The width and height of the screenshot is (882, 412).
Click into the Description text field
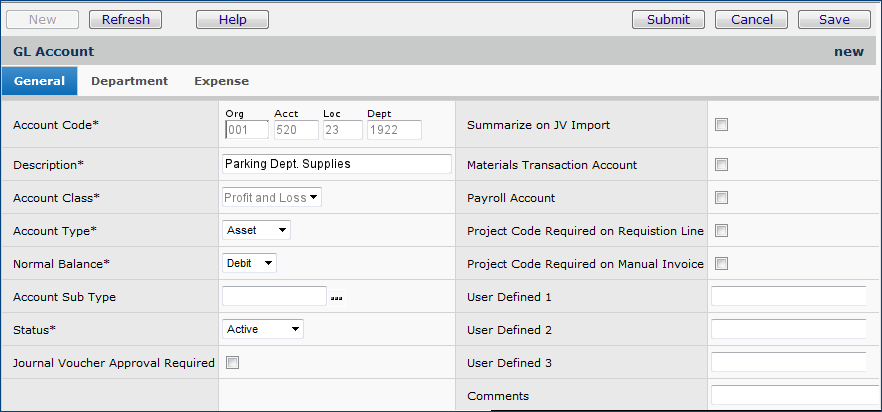click(x=336, y=164)
